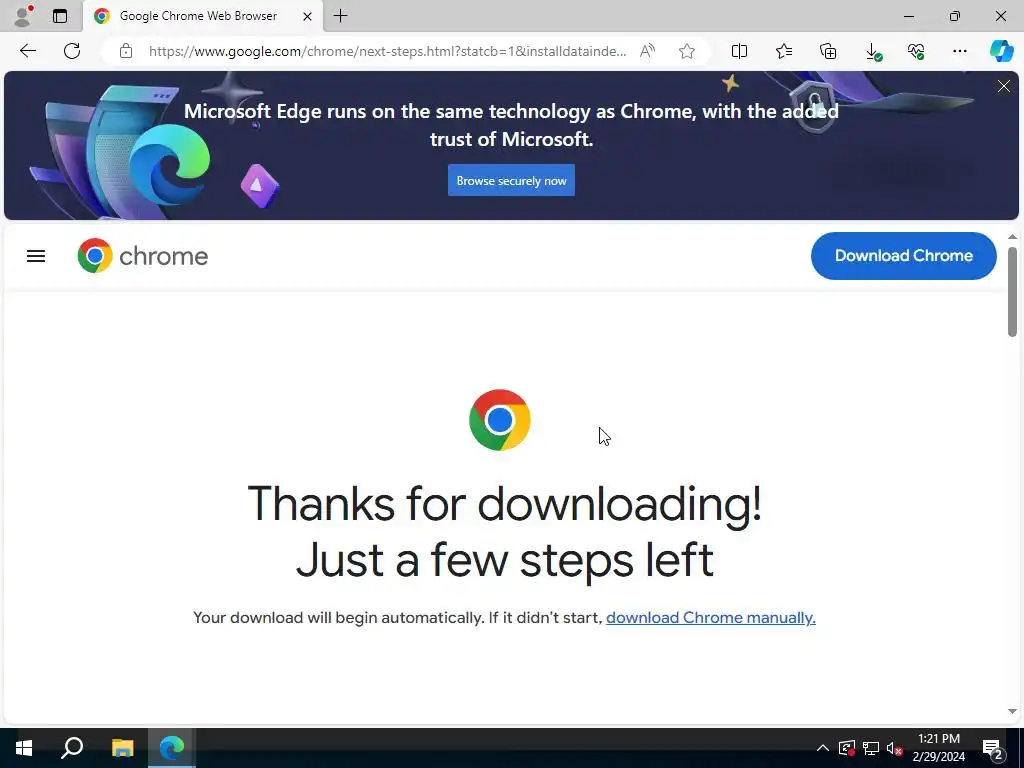Viewport: 1024px width, 768px height.
Task: View site information lock icon
Action: pyautogui.click(x=126, y=51)
